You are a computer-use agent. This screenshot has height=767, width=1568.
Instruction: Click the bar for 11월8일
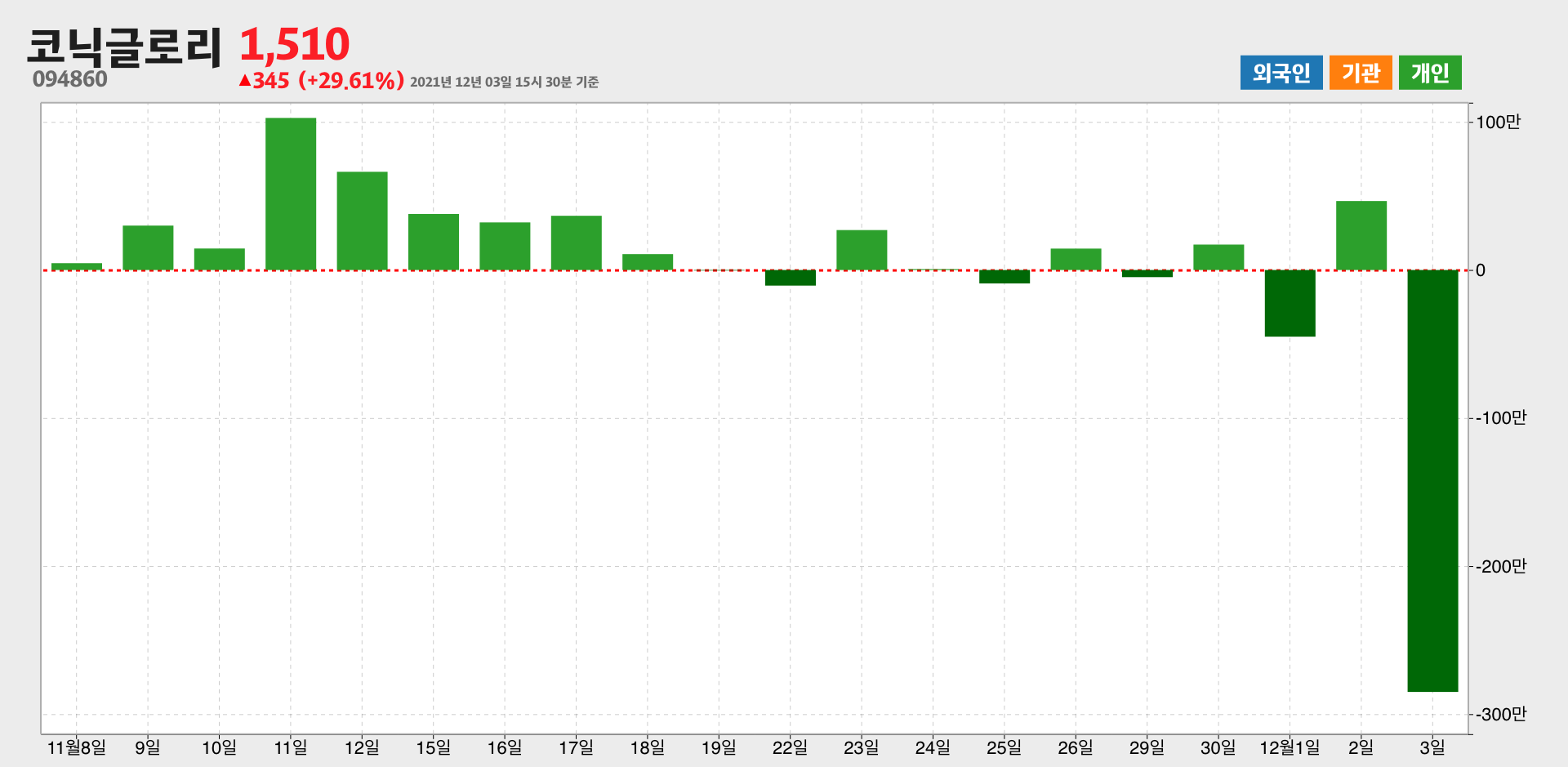click(x=77, y=266)
